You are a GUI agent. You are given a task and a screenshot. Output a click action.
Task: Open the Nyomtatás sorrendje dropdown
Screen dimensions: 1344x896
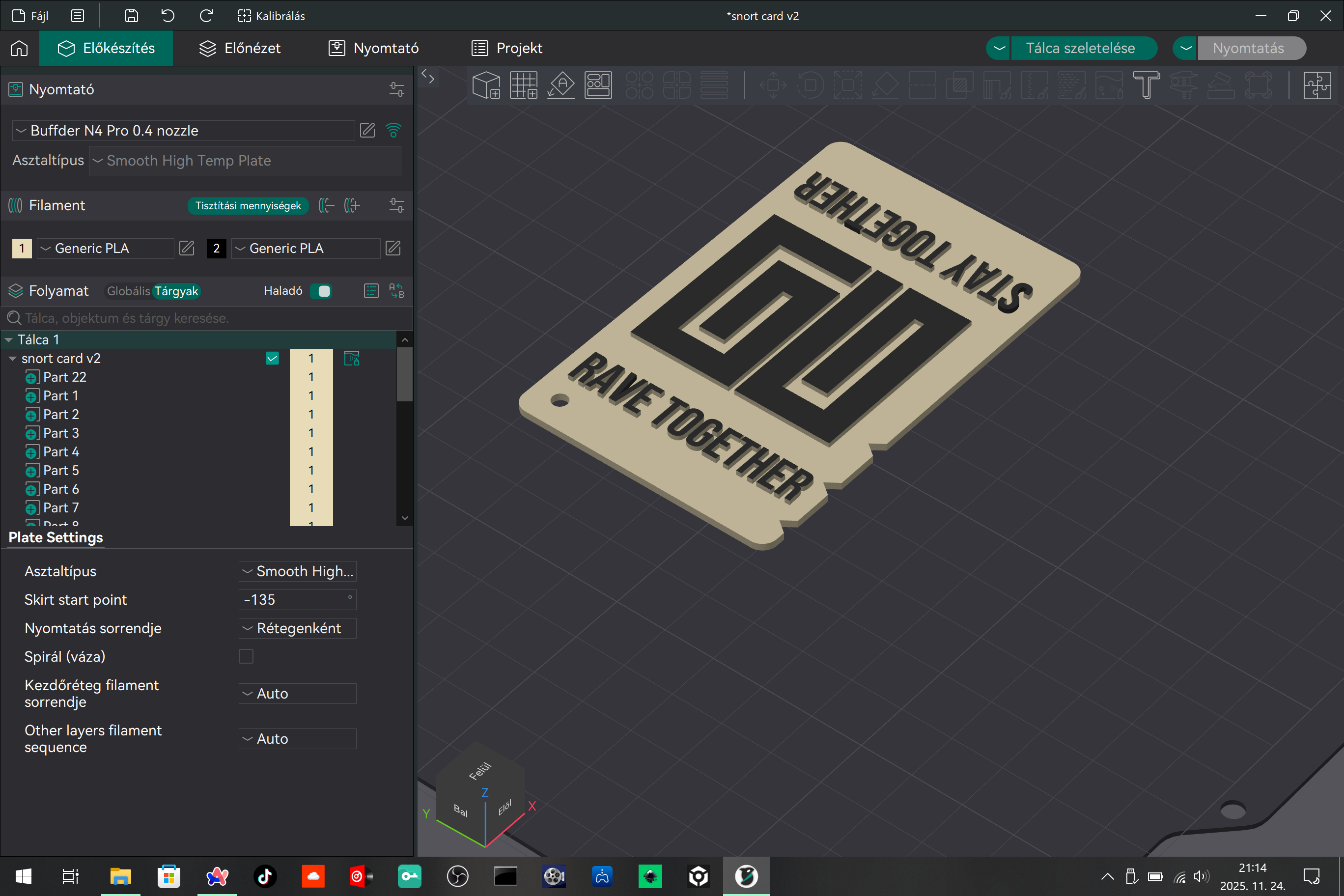(297, 628)
